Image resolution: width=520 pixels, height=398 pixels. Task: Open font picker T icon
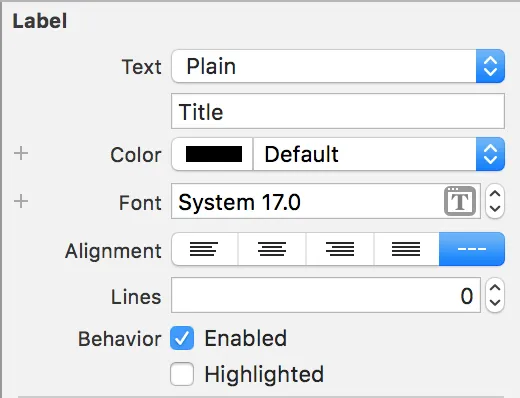[460, 201]
